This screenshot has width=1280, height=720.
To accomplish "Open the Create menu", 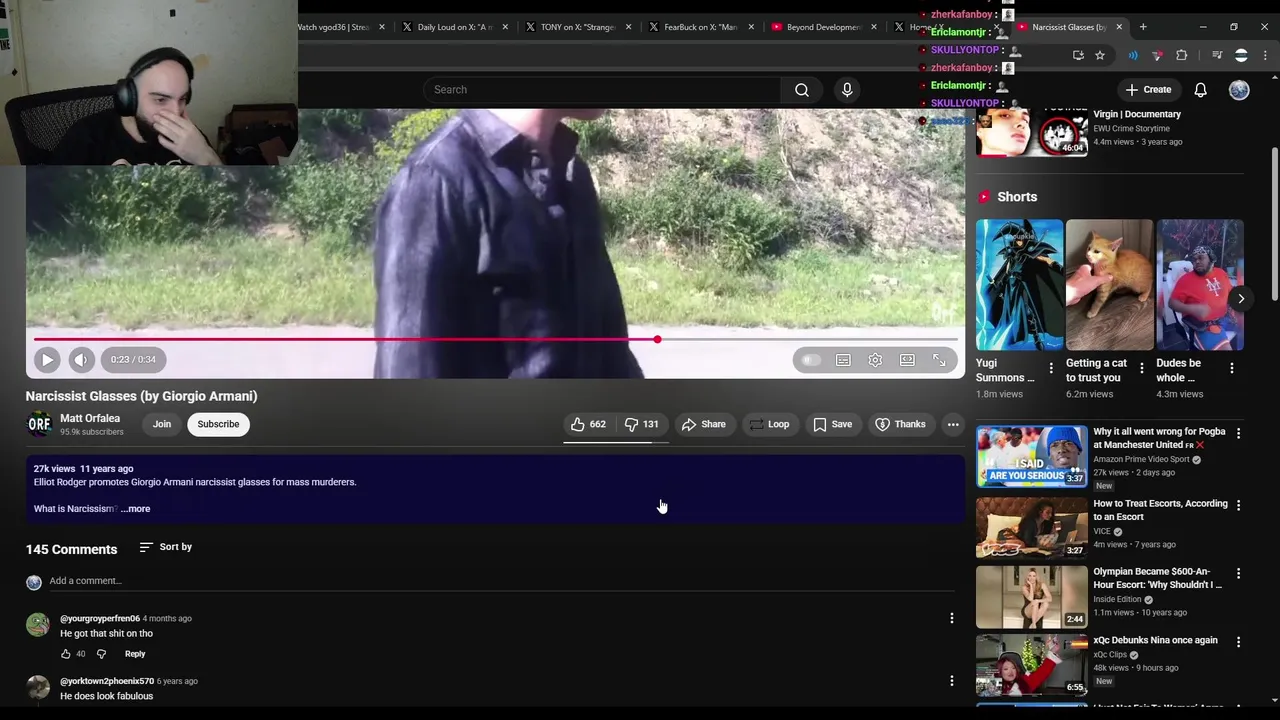I will [x=1148, y=90].
